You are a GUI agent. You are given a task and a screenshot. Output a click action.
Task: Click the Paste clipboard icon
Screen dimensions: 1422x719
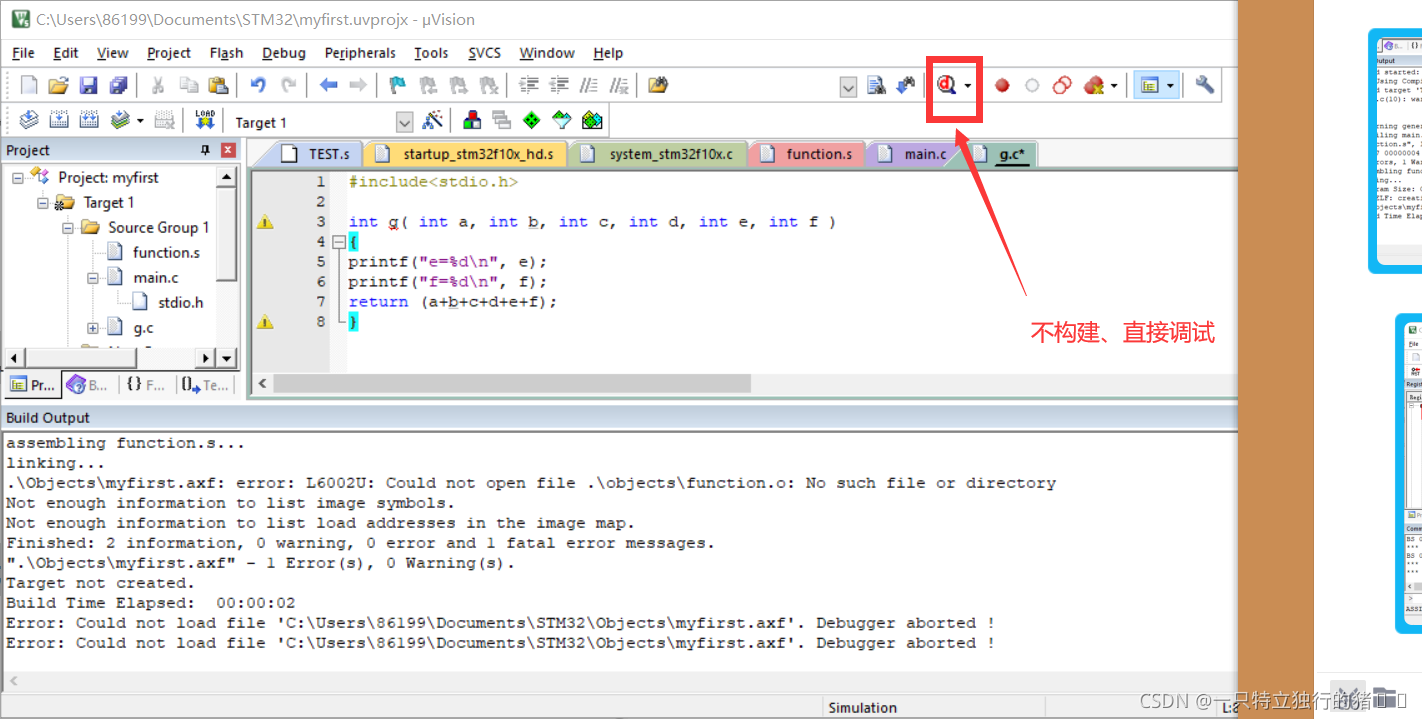(x=217, y=85)
